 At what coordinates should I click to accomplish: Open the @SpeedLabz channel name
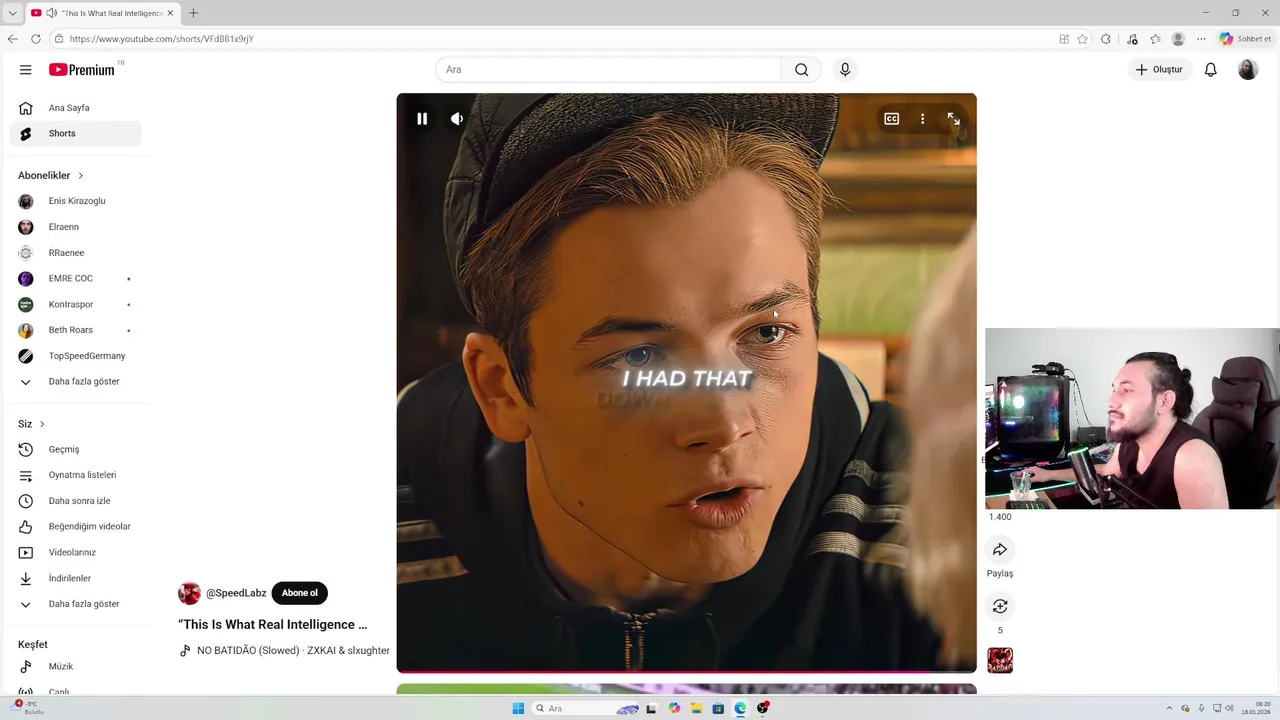tap(236, 593)
